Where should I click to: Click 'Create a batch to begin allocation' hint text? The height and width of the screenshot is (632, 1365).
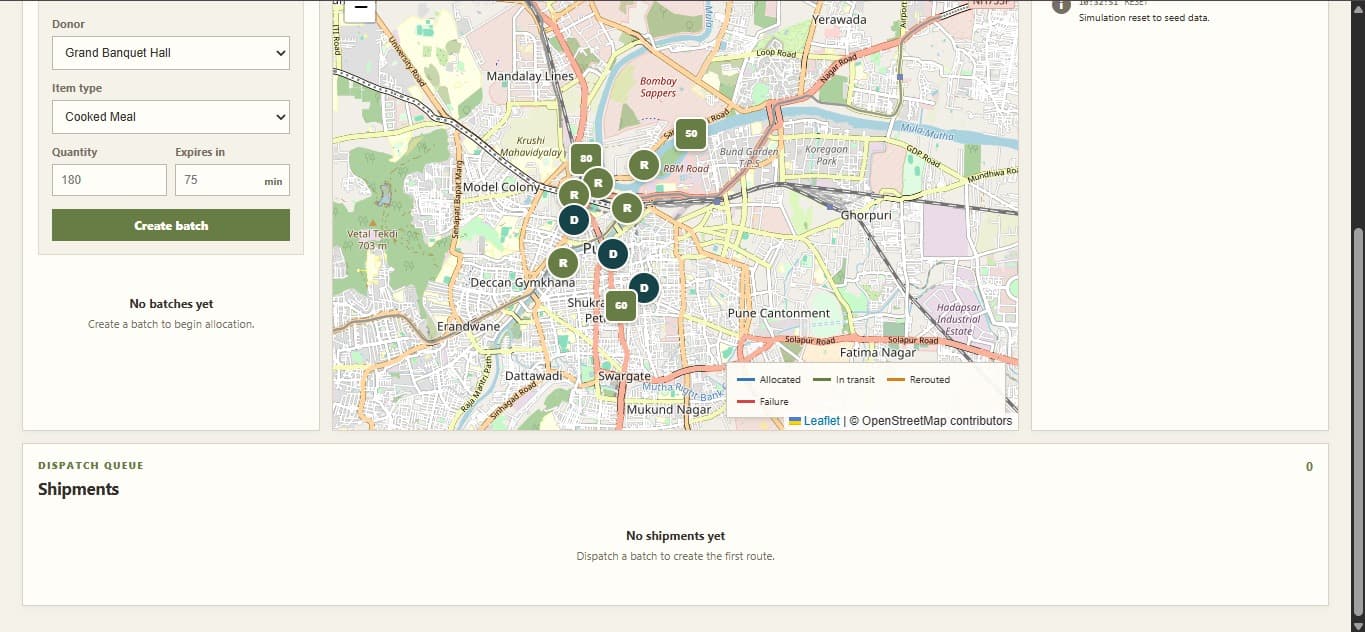pyautogui.click(x=171, y=324)
